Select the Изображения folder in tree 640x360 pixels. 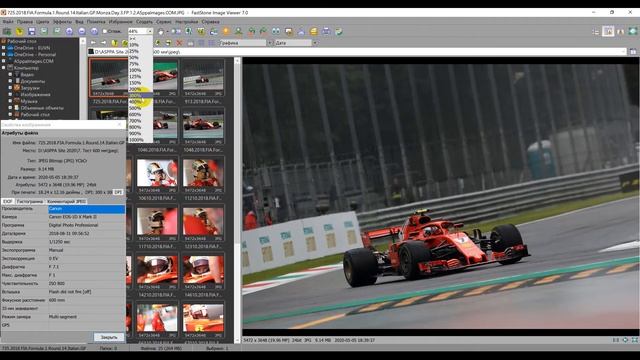36,95
